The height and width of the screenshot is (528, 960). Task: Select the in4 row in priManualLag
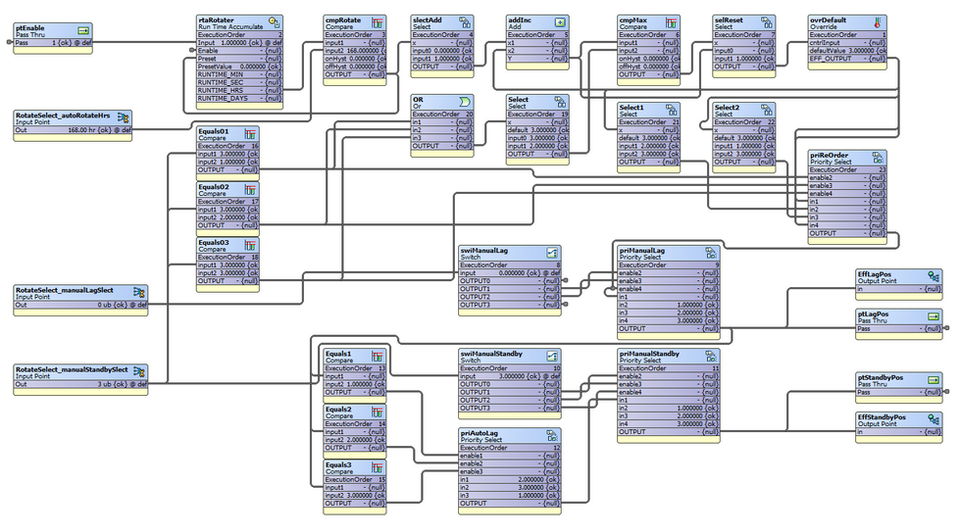pos(669,320)
